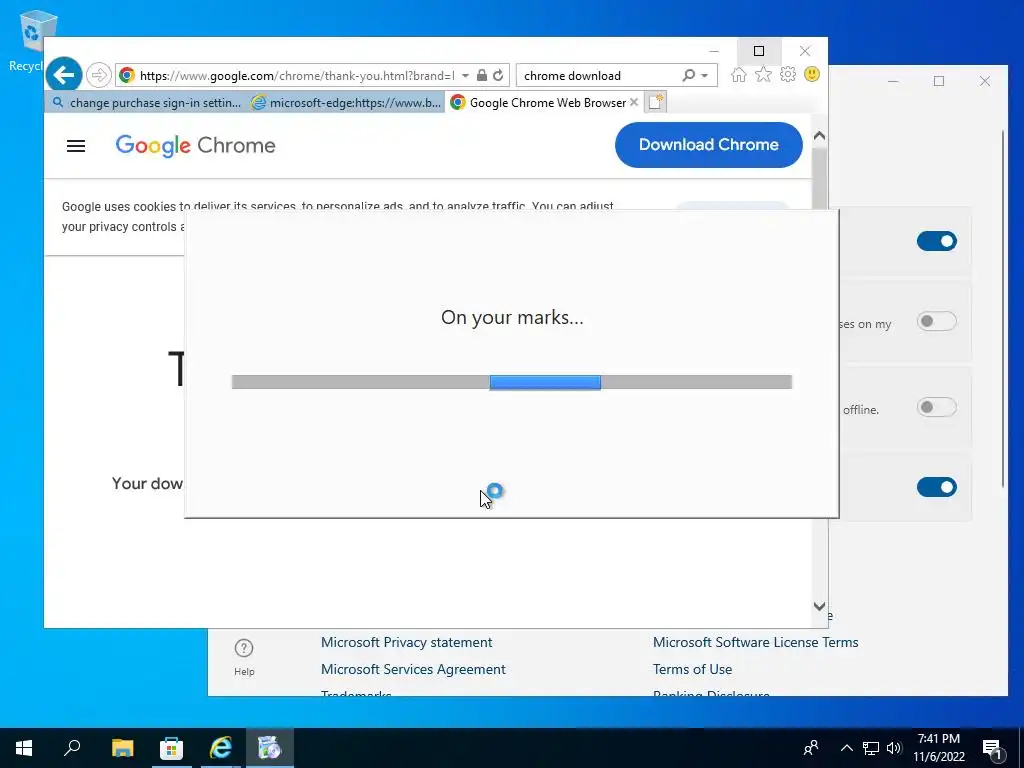Minimize the Microsoft Store window
The width and height of the screenshot is (1024, 768).
pyautogui.click(x=893, y=81)
